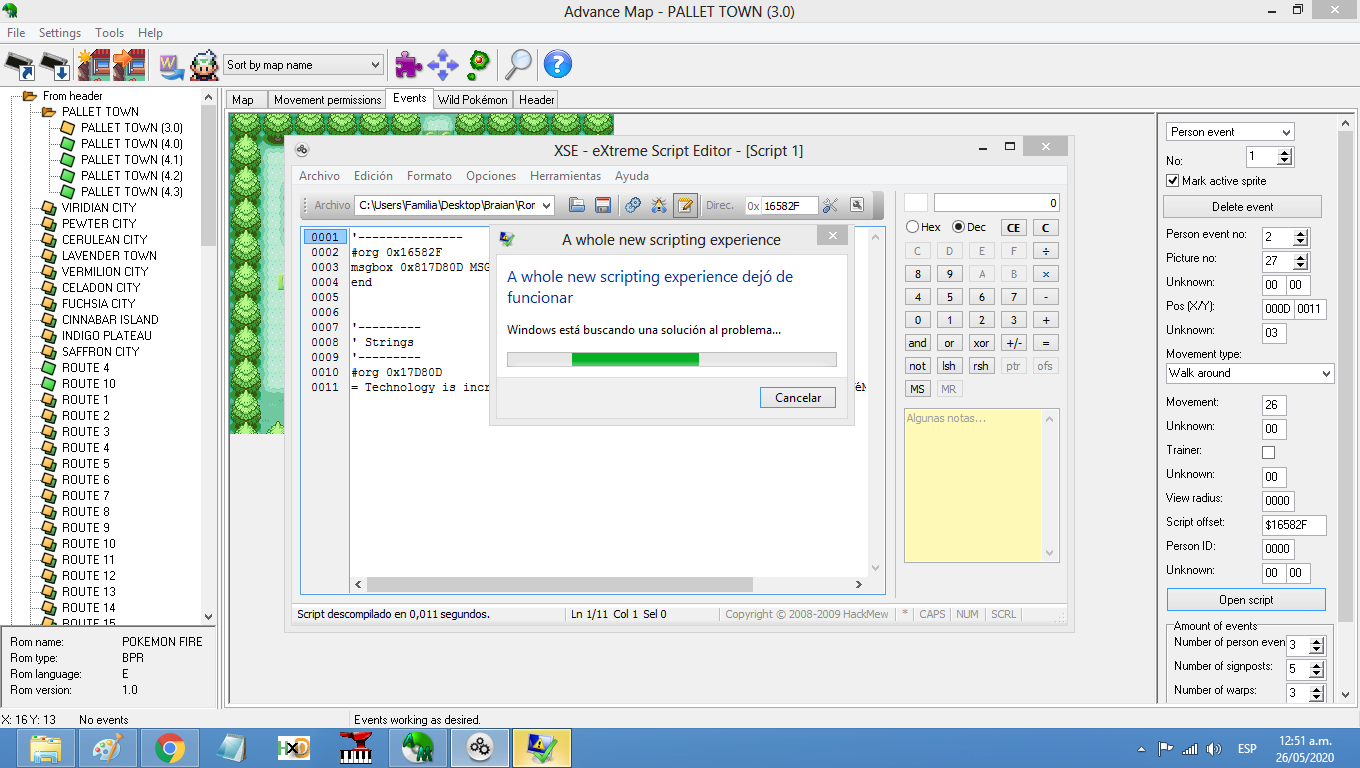Click the purple puzzle piece icon
1360x768 pixels.
[407, 65]
